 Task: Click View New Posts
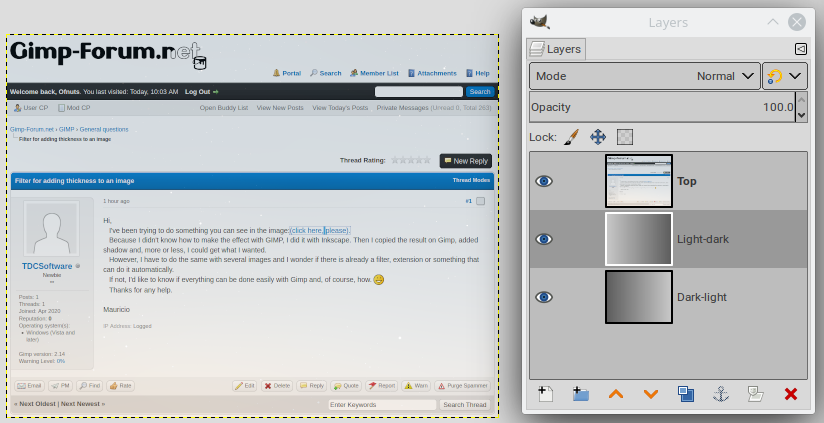(x=280, y=108)
